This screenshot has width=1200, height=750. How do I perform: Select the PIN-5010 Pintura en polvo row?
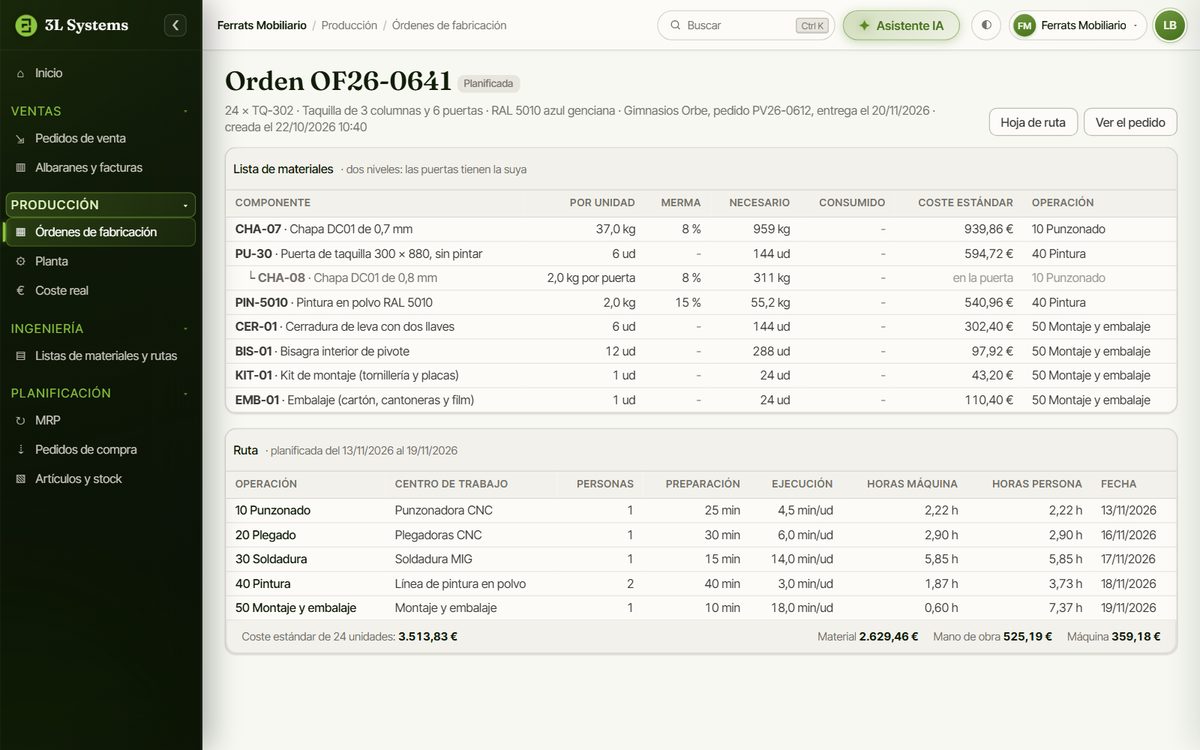(x=701, y=302)
